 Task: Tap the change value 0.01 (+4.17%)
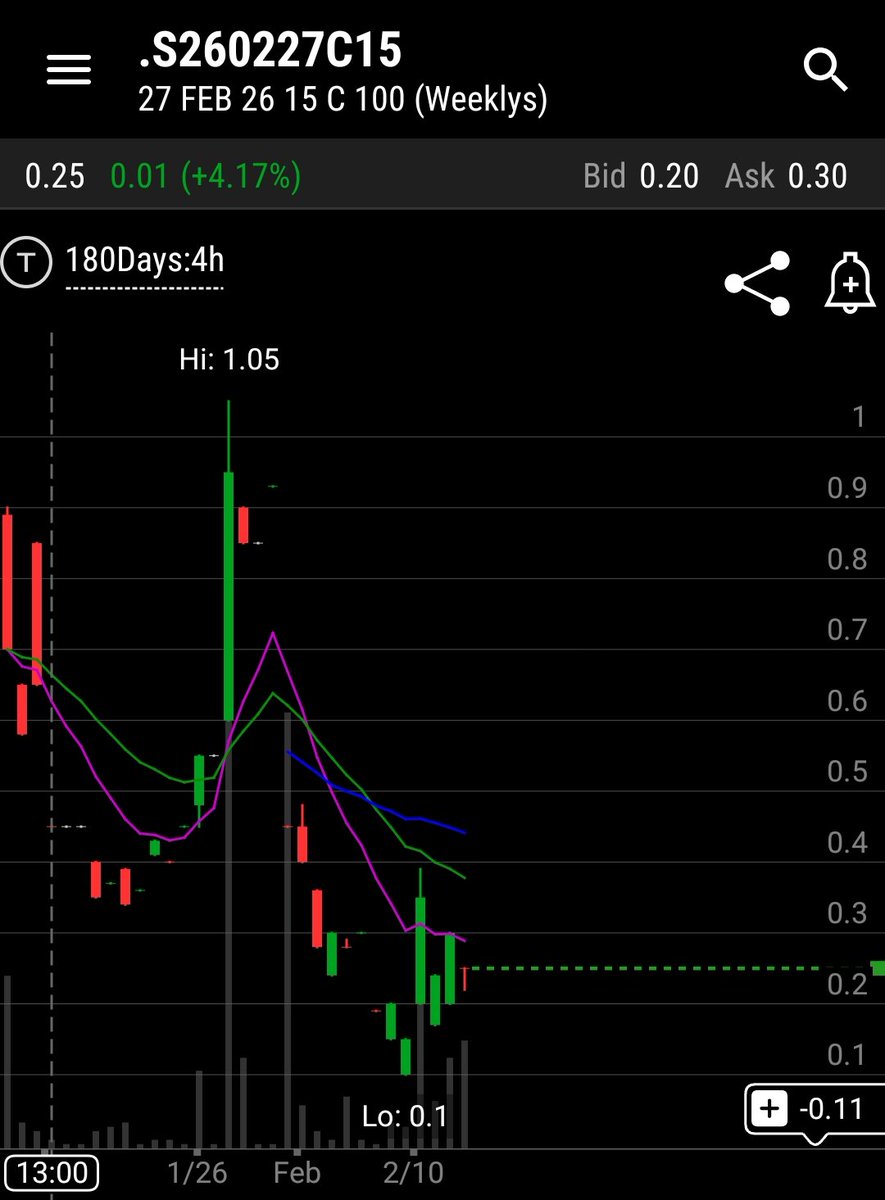point(205,176)
